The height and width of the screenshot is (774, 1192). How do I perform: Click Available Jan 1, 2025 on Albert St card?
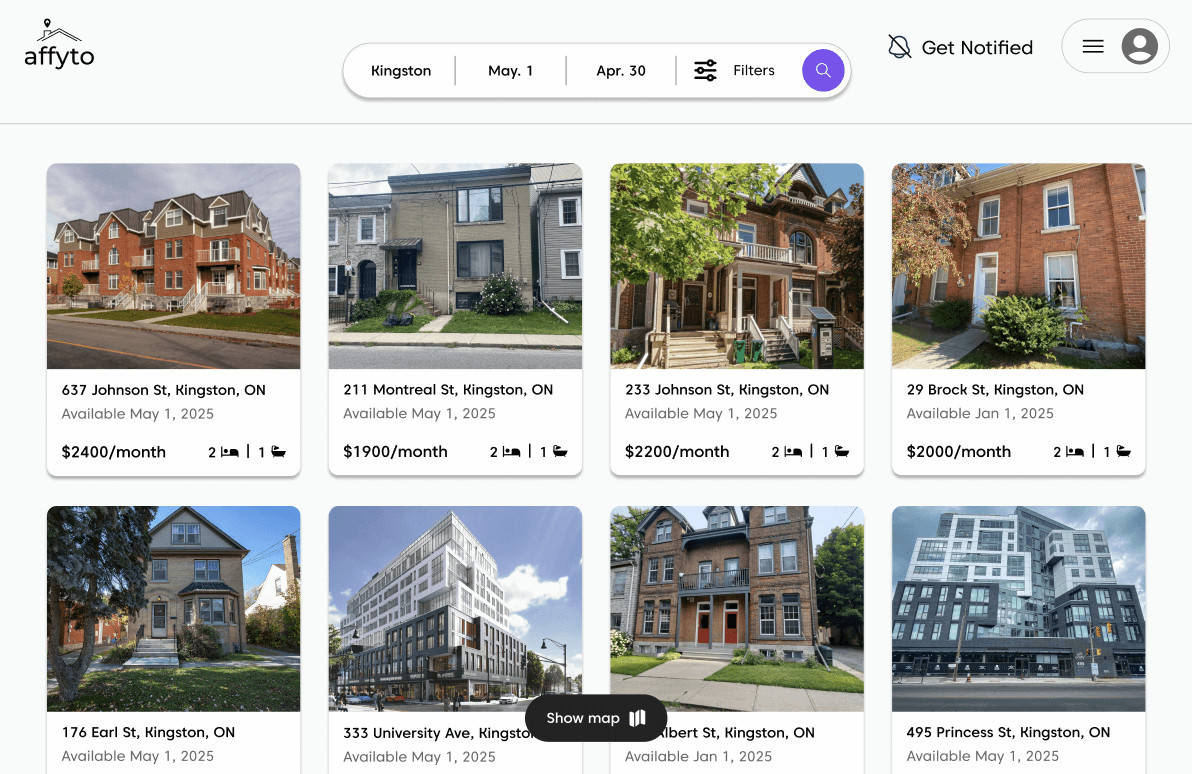[699, 756]
